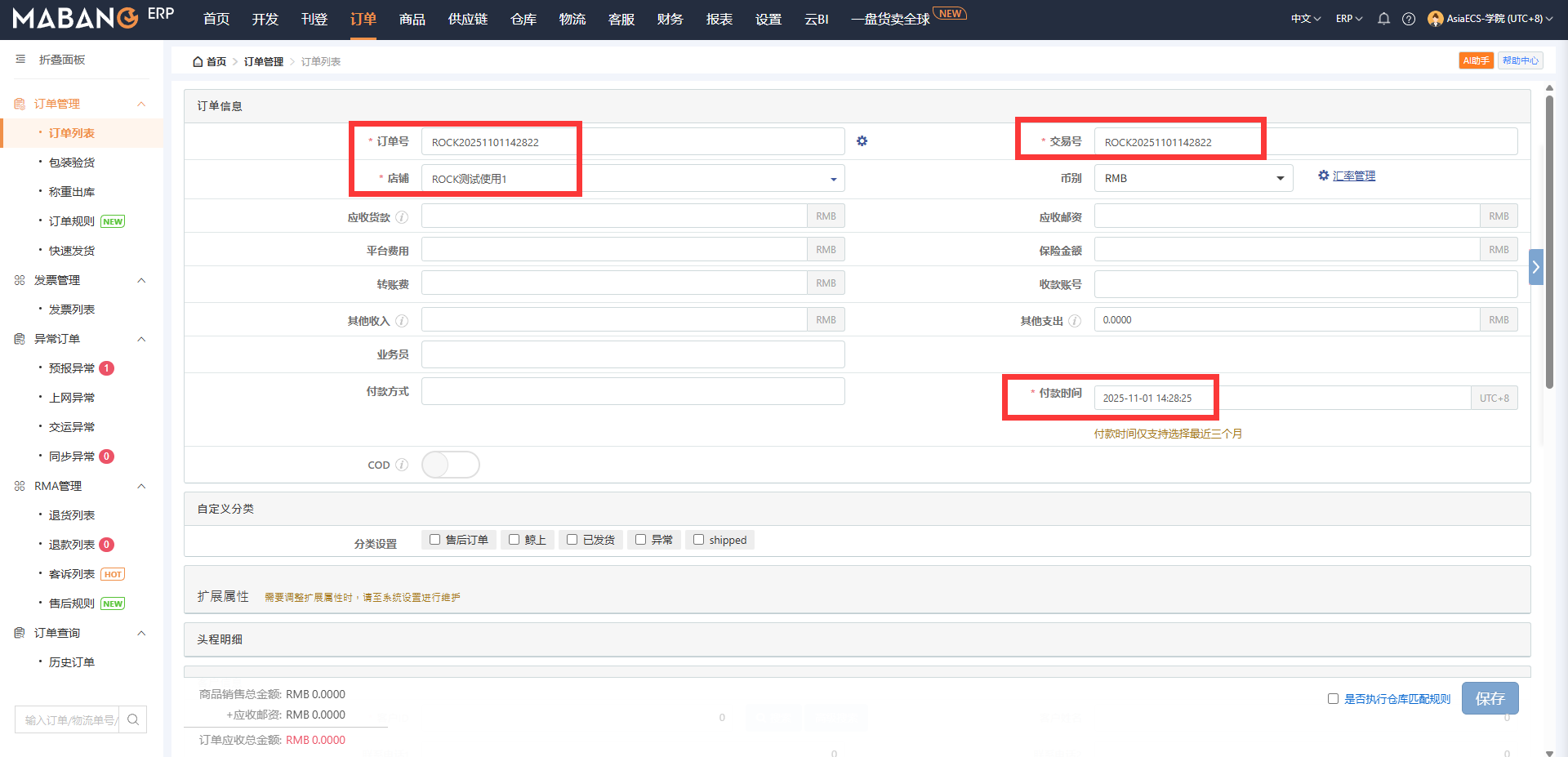Click the info icon next to COD
1568x757 pixels.
(x=402, y=465)
